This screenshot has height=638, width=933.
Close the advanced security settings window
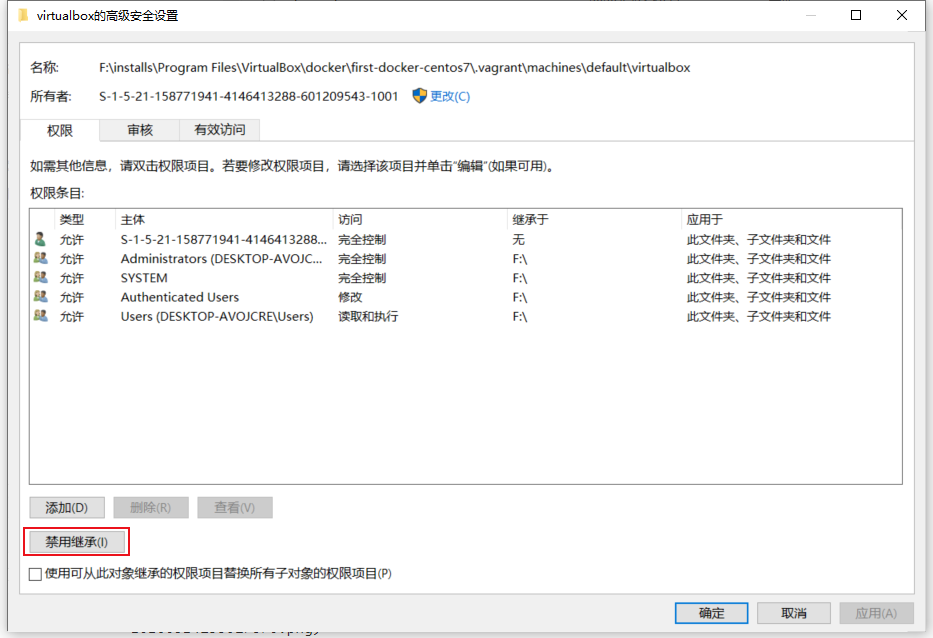click(901, 15)
